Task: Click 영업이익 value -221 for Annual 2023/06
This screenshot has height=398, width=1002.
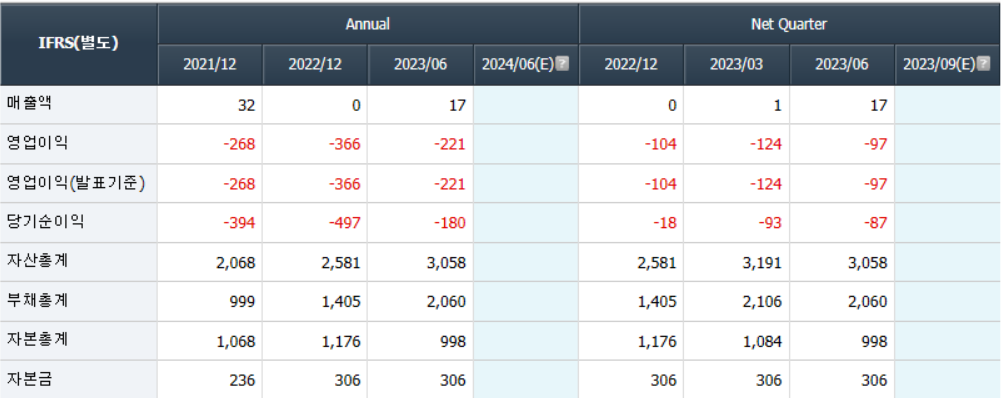Action: pyautogui.click(x=450, y=144)
